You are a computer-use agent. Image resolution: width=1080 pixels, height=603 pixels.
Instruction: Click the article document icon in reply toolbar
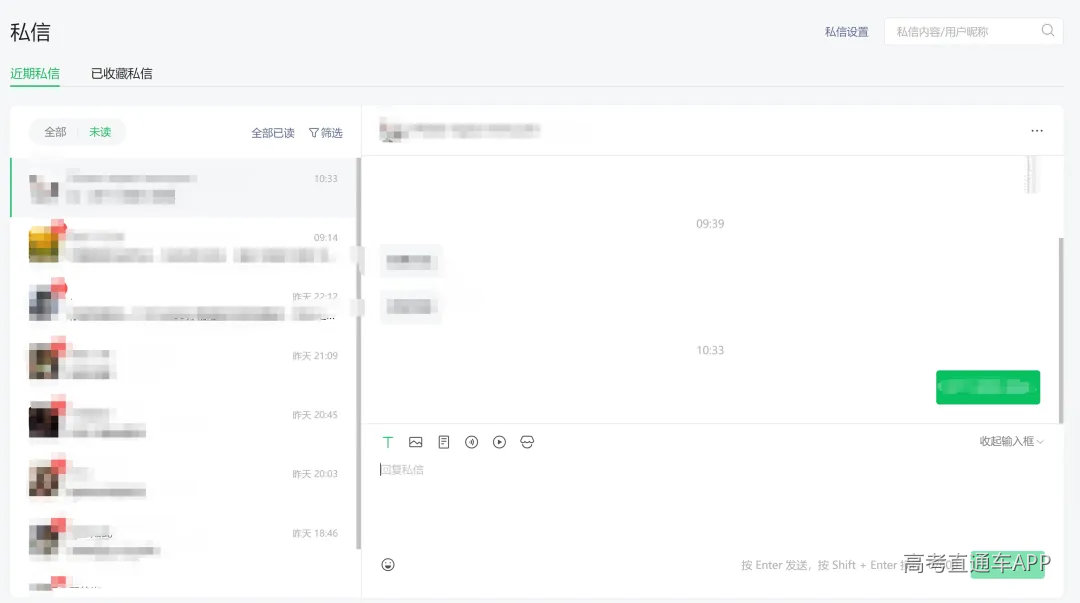[x=444, y=442]
